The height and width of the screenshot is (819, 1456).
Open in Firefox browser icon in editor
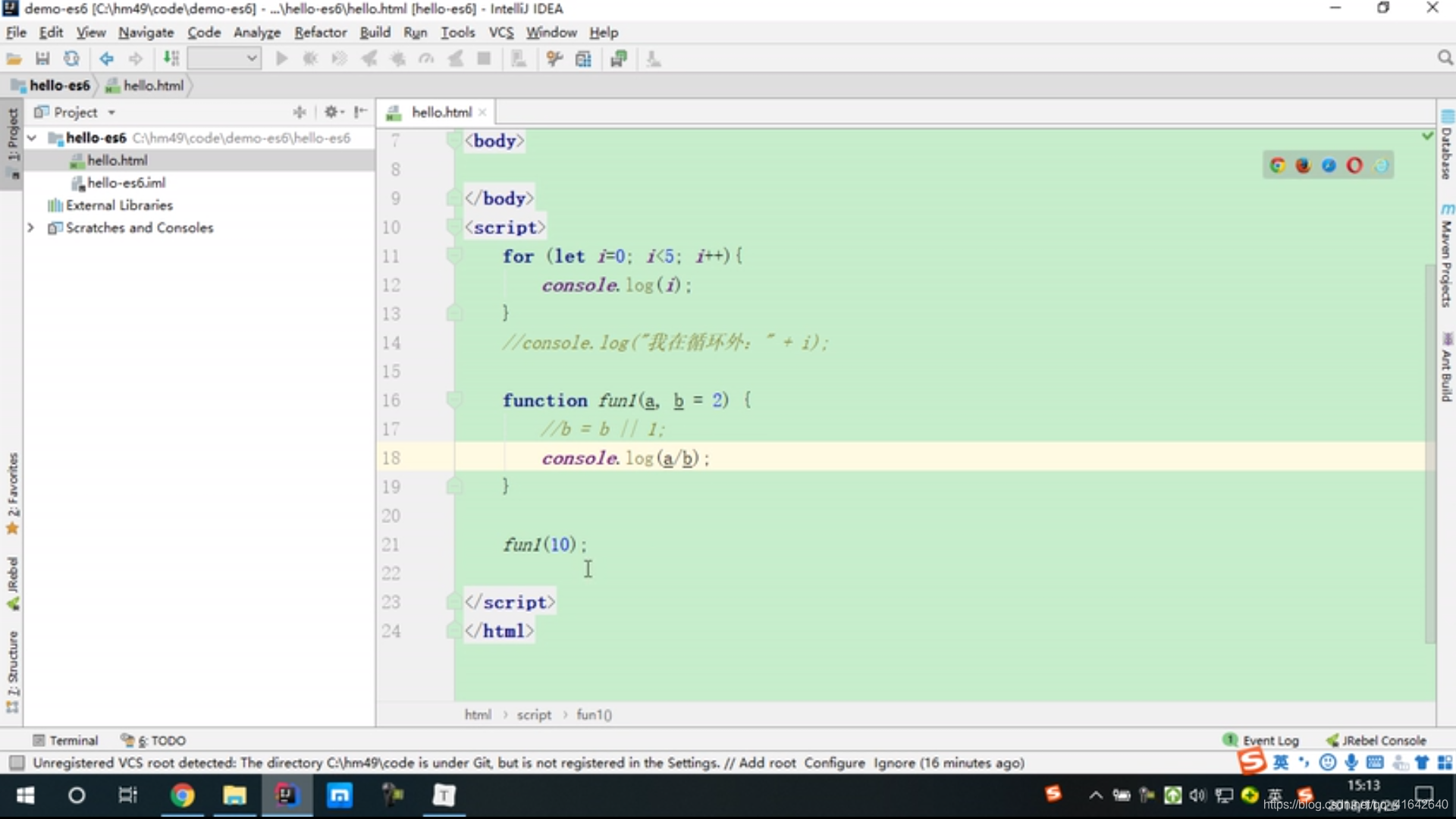click(x=1304, y=165)
